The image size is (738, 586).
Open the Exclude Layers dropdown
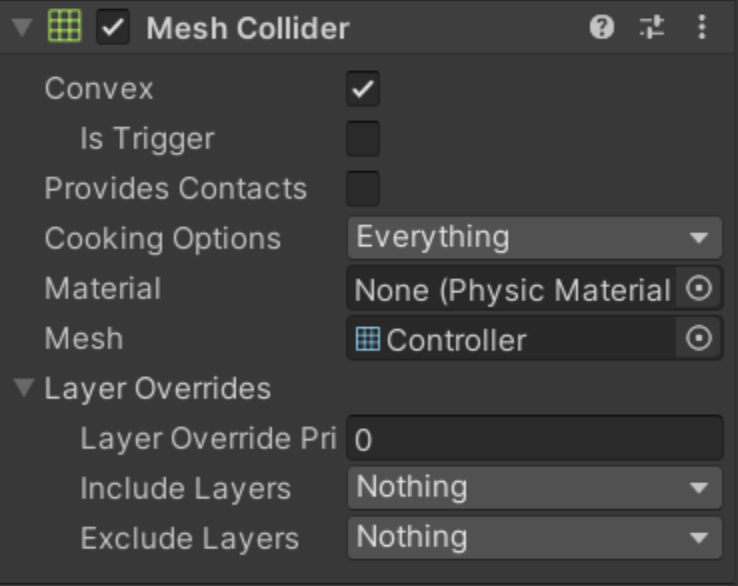pos(534,538)
